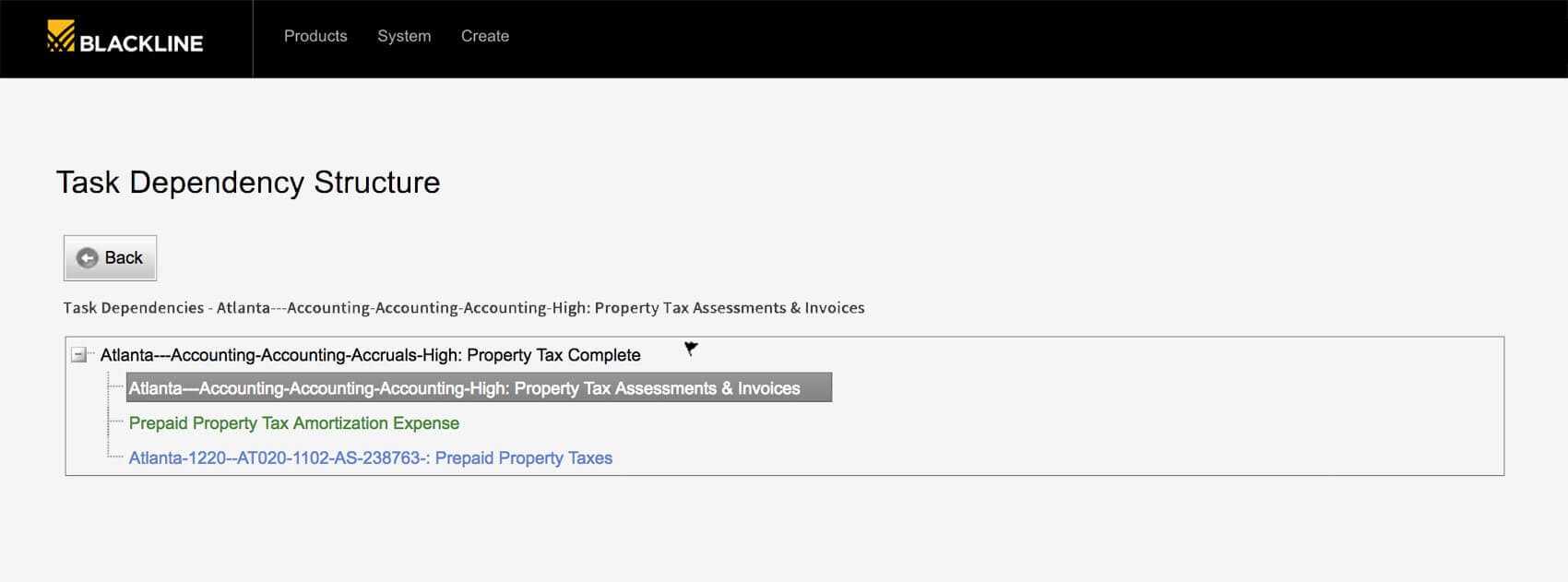
Task: Click empty space inside the dependency tree box
Action: coord(1107,424)
